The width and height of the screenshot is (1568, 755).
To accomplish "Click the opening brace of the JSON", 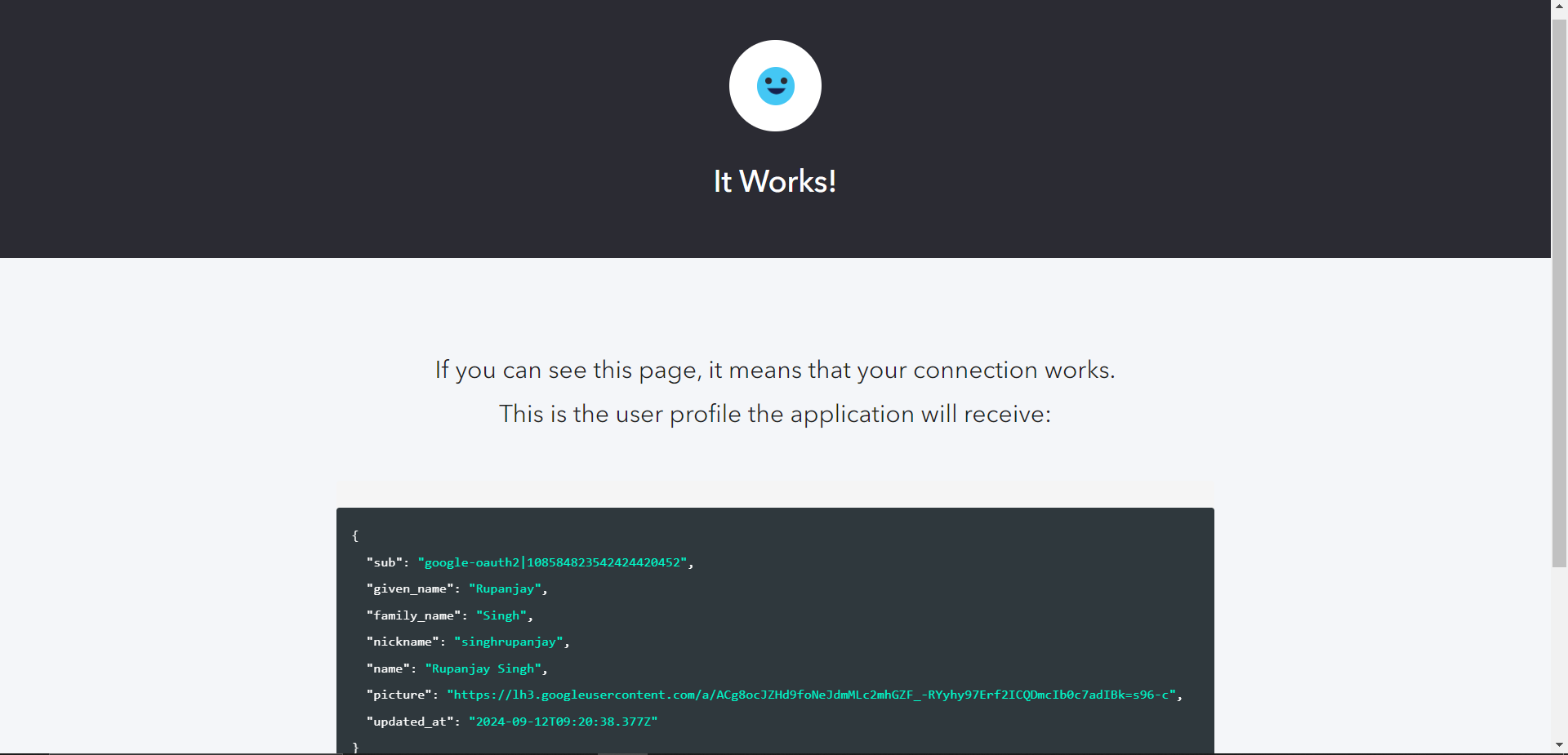I will coord(355,535).
